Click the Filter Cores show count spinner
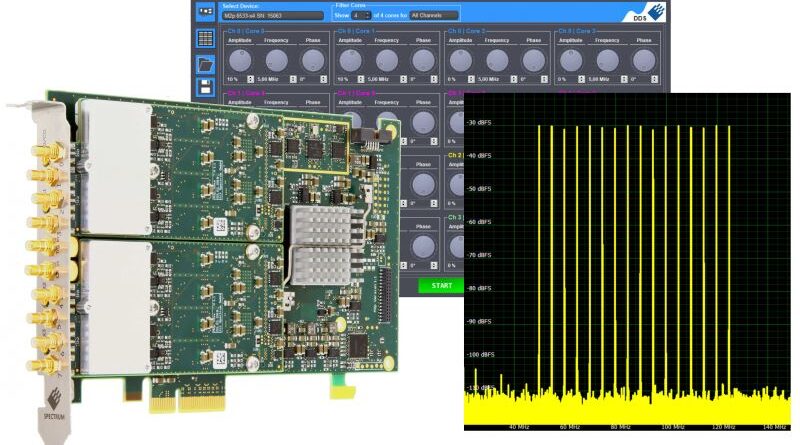This screenshot has height=445, width=800. [x=363, y=16]
